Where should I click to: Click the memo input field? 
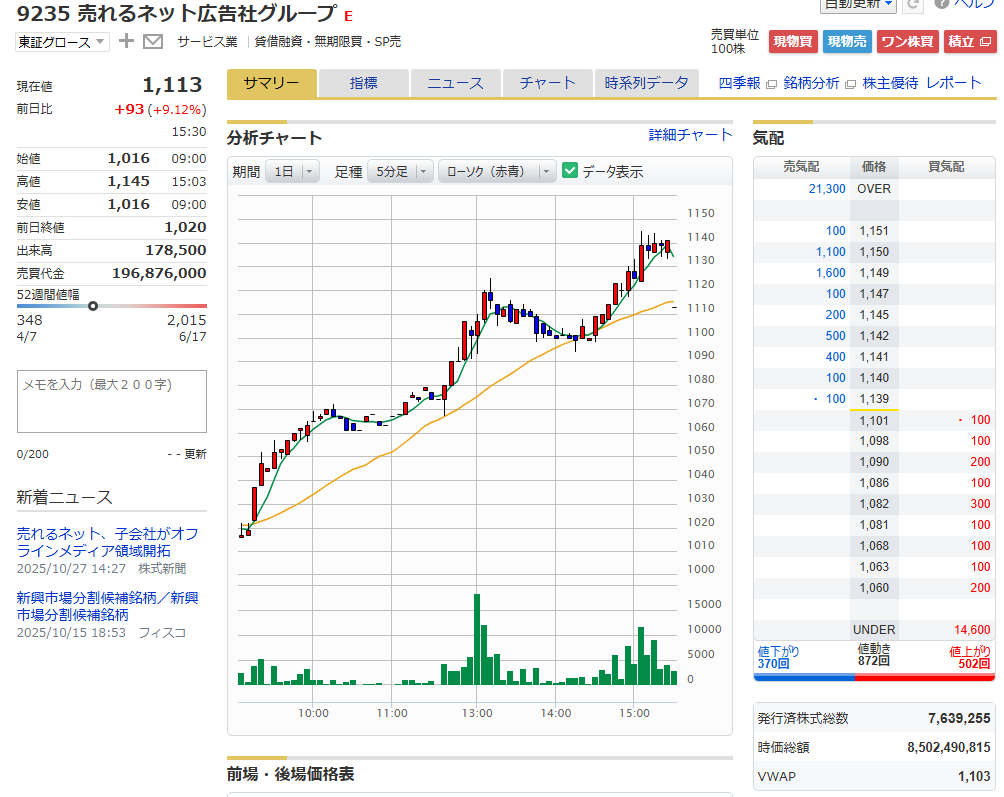pyautogui.click(x=111, y=401)
